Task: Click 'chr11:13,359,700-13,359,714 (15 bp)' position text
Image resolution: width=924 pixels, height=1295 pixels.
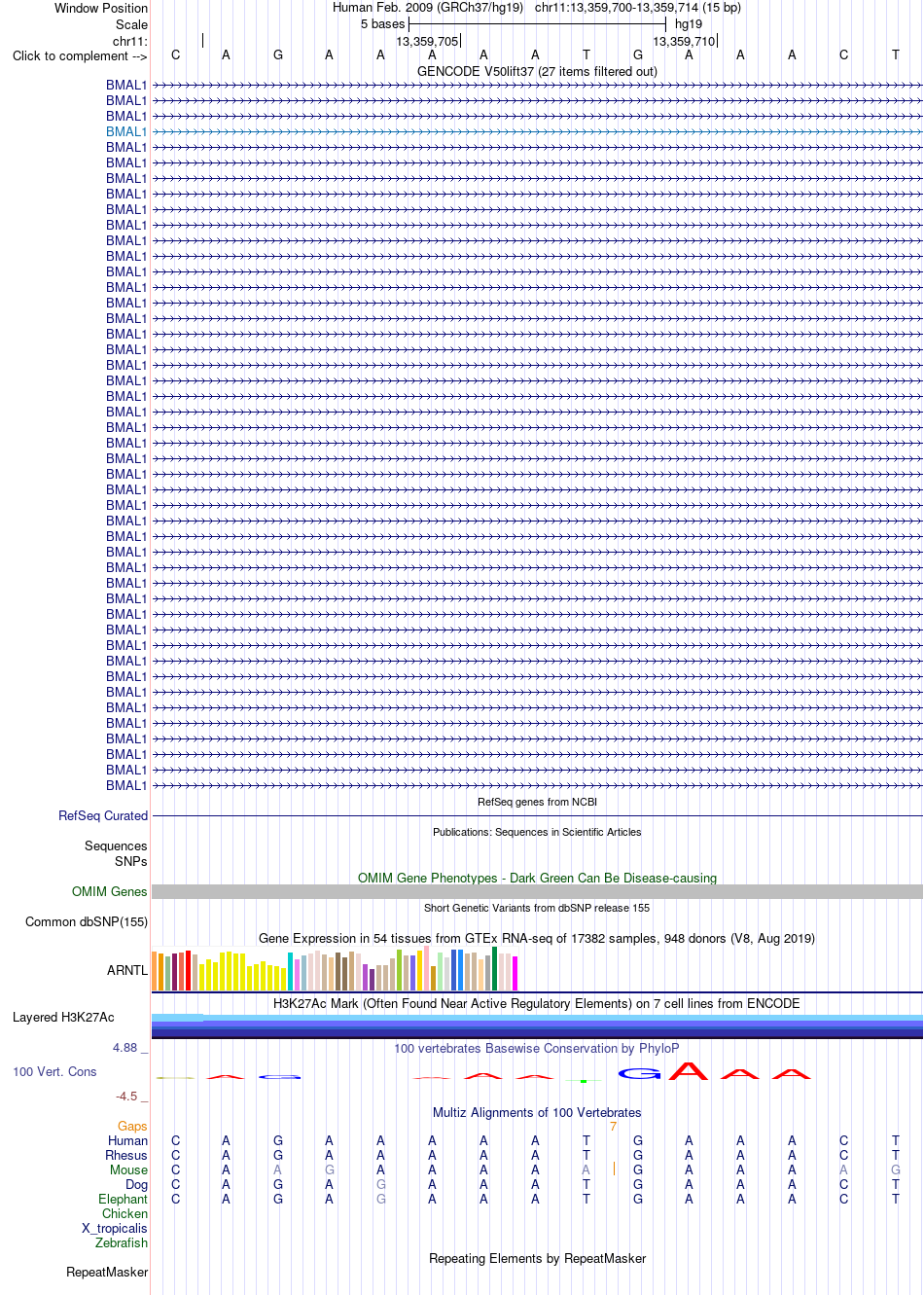Action: (x=638, y=7)
